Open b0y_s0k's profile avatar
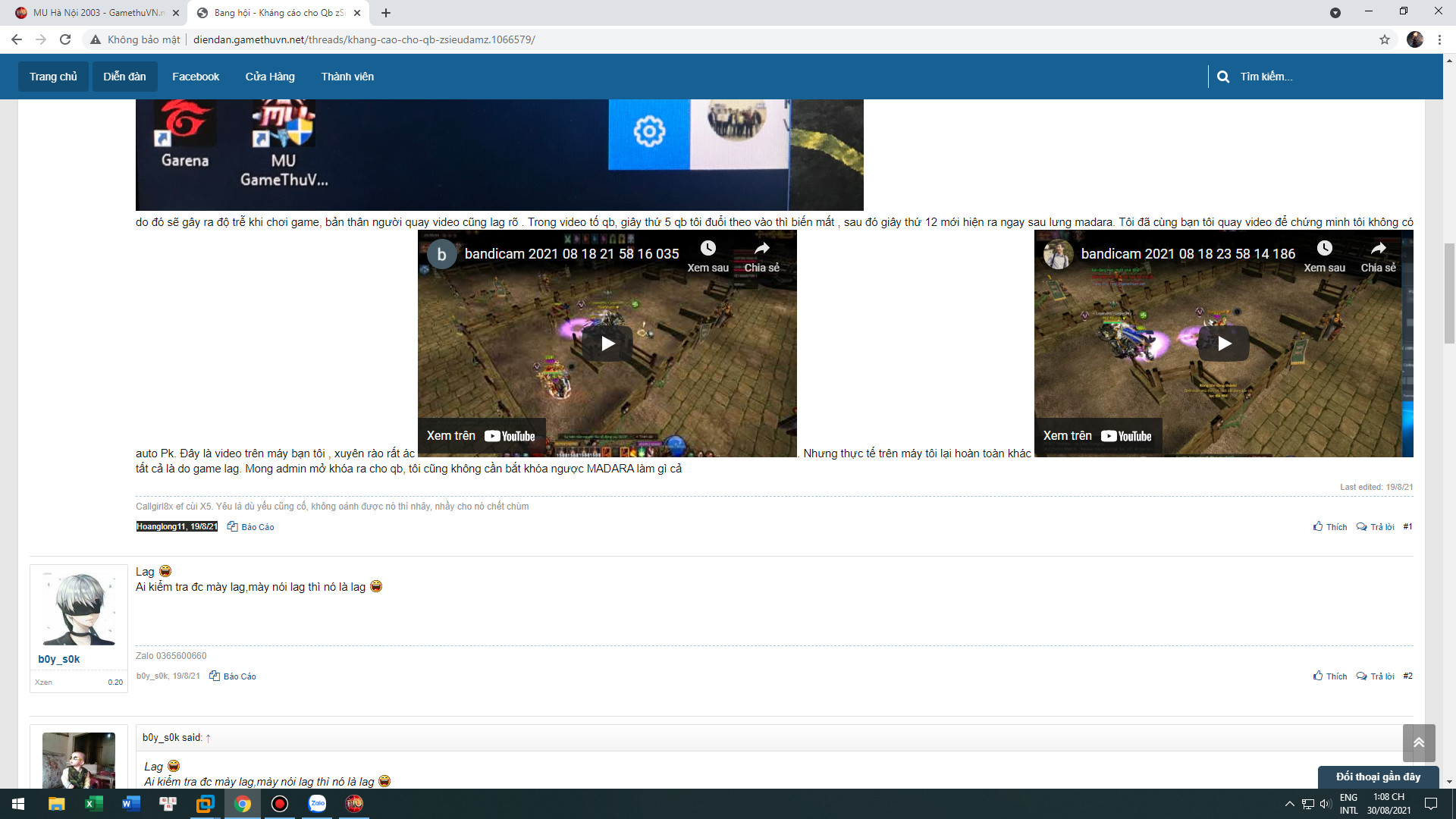The height and width of the screenshot is (819, 1456). point(79,609)
